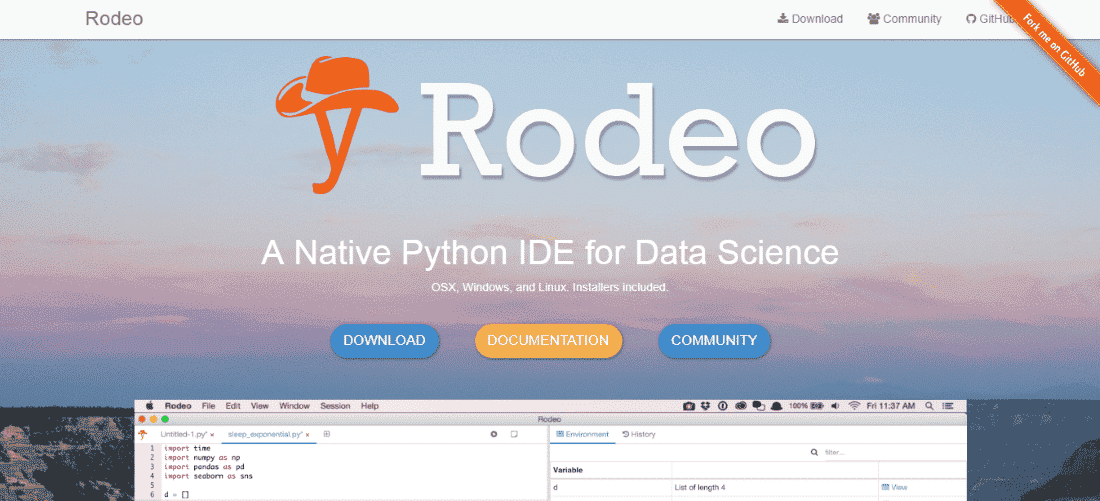Open the Session menu in the Rodeo menu bar

[x=335, y=406]
